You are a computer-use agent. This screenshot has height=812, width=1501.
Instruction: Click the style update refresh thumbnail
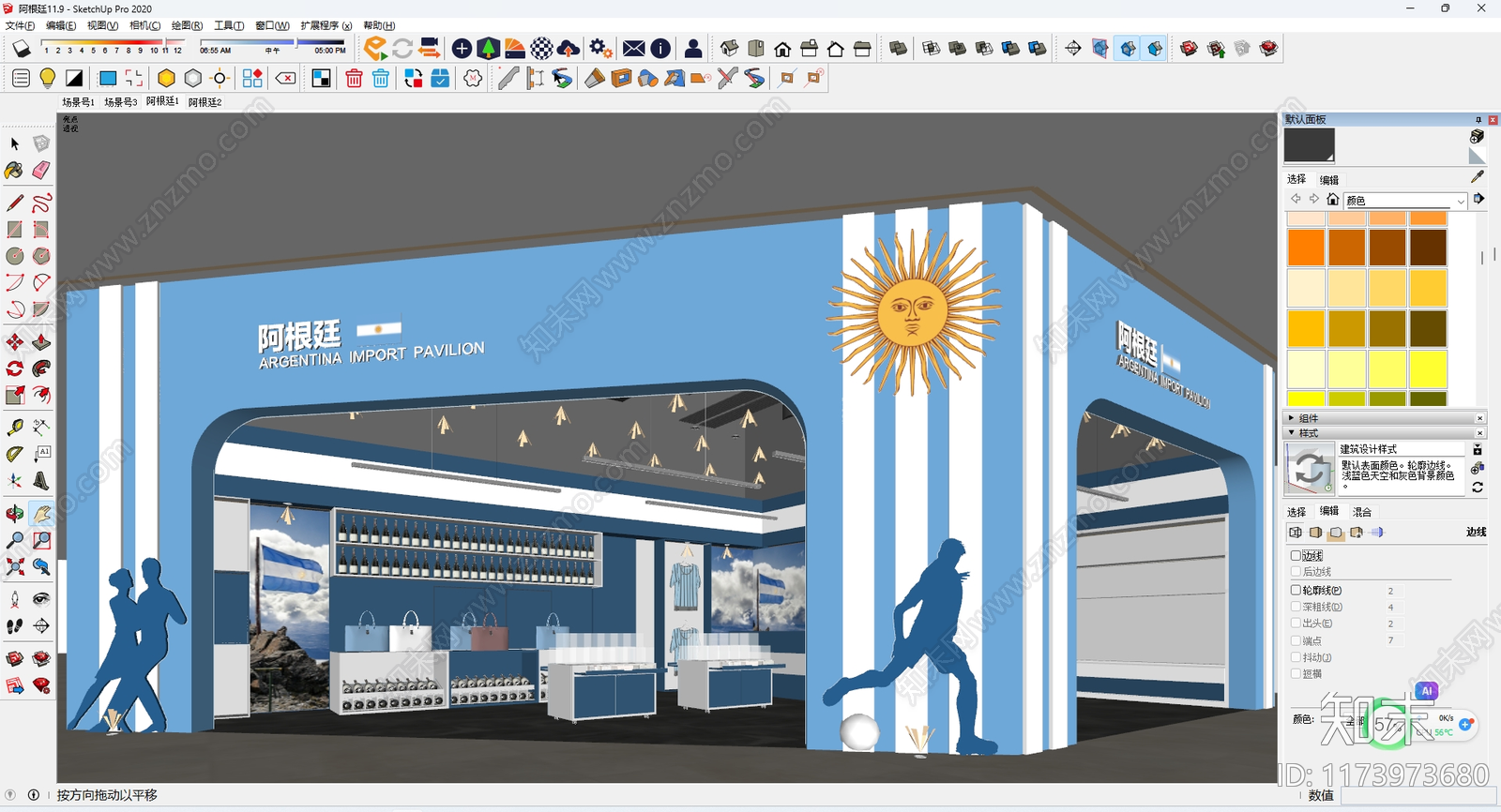pyautogui.click(x=1309, y=468)
